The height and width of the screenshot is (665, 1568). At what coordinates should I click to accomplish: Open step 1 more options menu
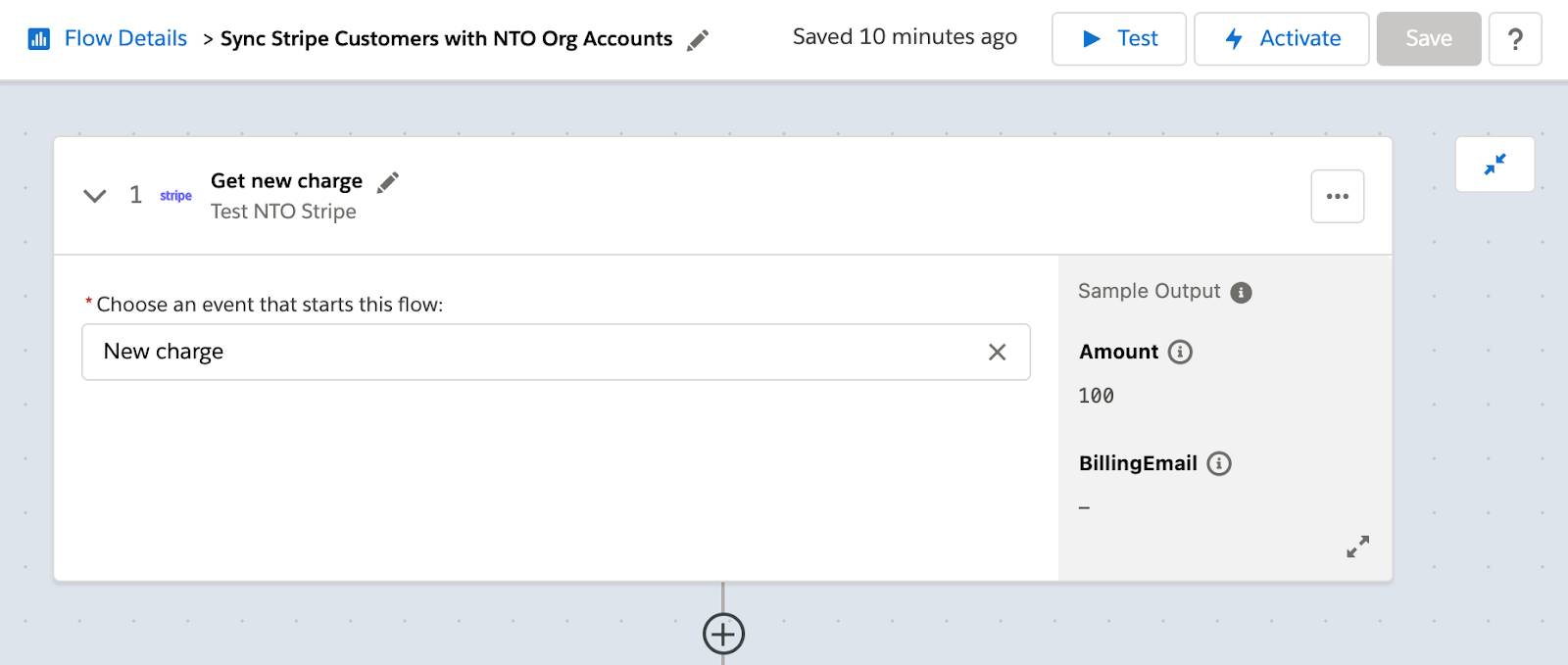point(1338,196)
